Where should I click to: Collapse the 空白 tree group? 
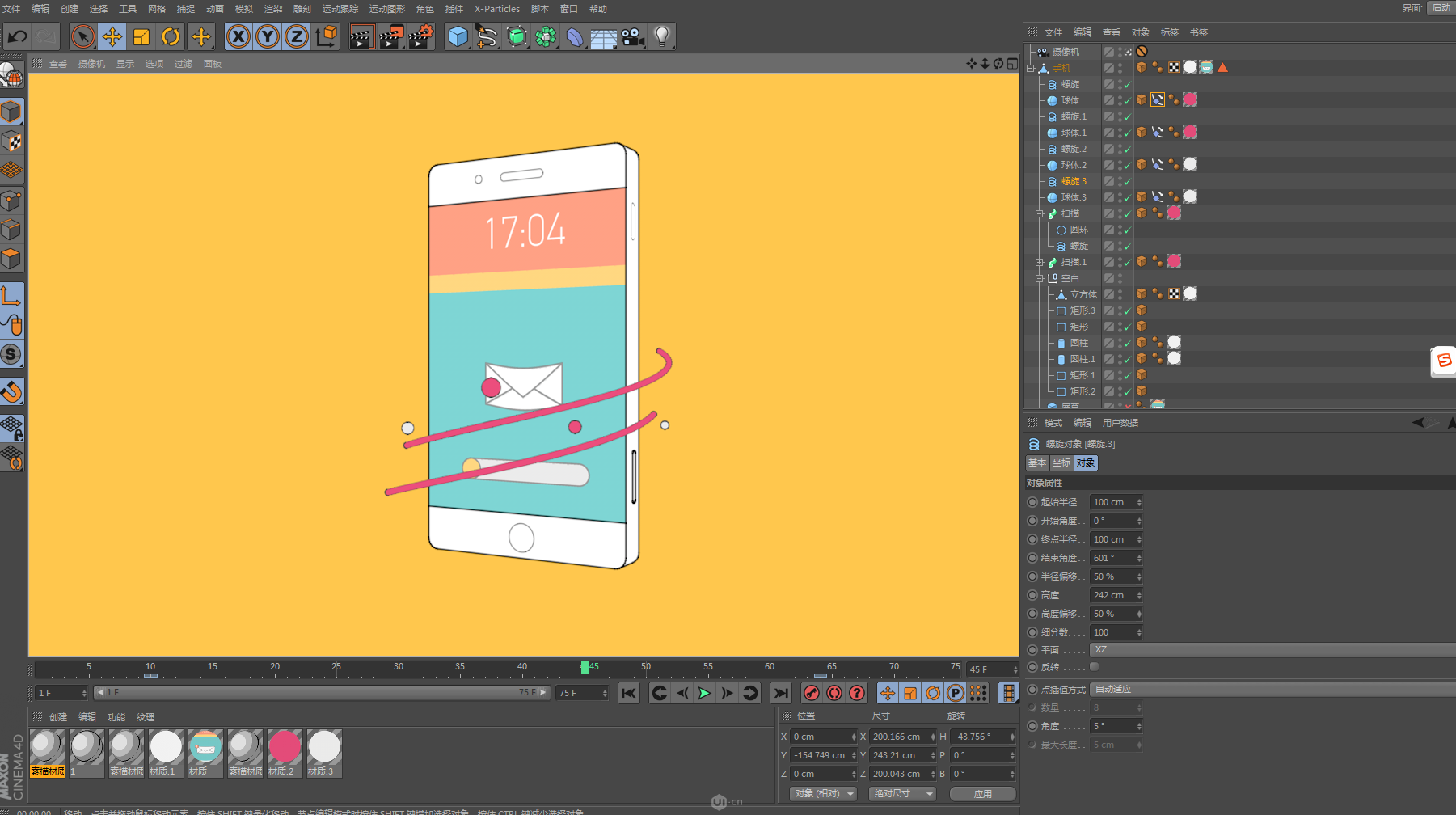pos(1040,278)
